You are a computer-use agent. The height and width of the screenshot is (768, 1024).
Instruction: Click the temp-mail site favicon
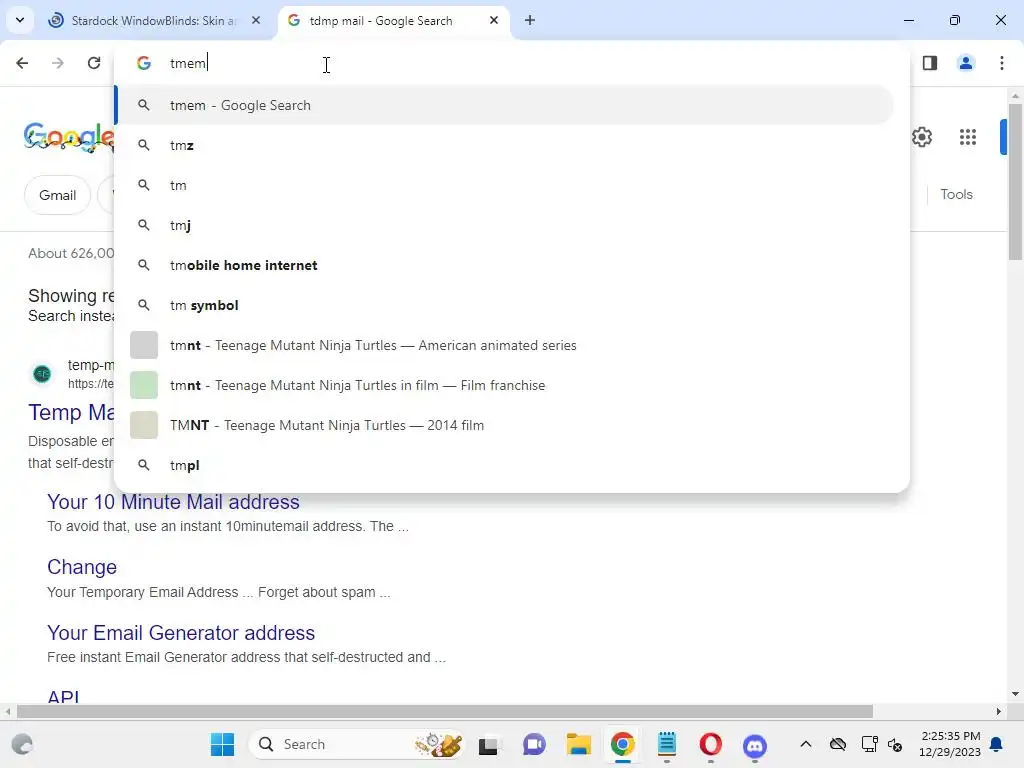pyautogui.click(x=42, y=374)
